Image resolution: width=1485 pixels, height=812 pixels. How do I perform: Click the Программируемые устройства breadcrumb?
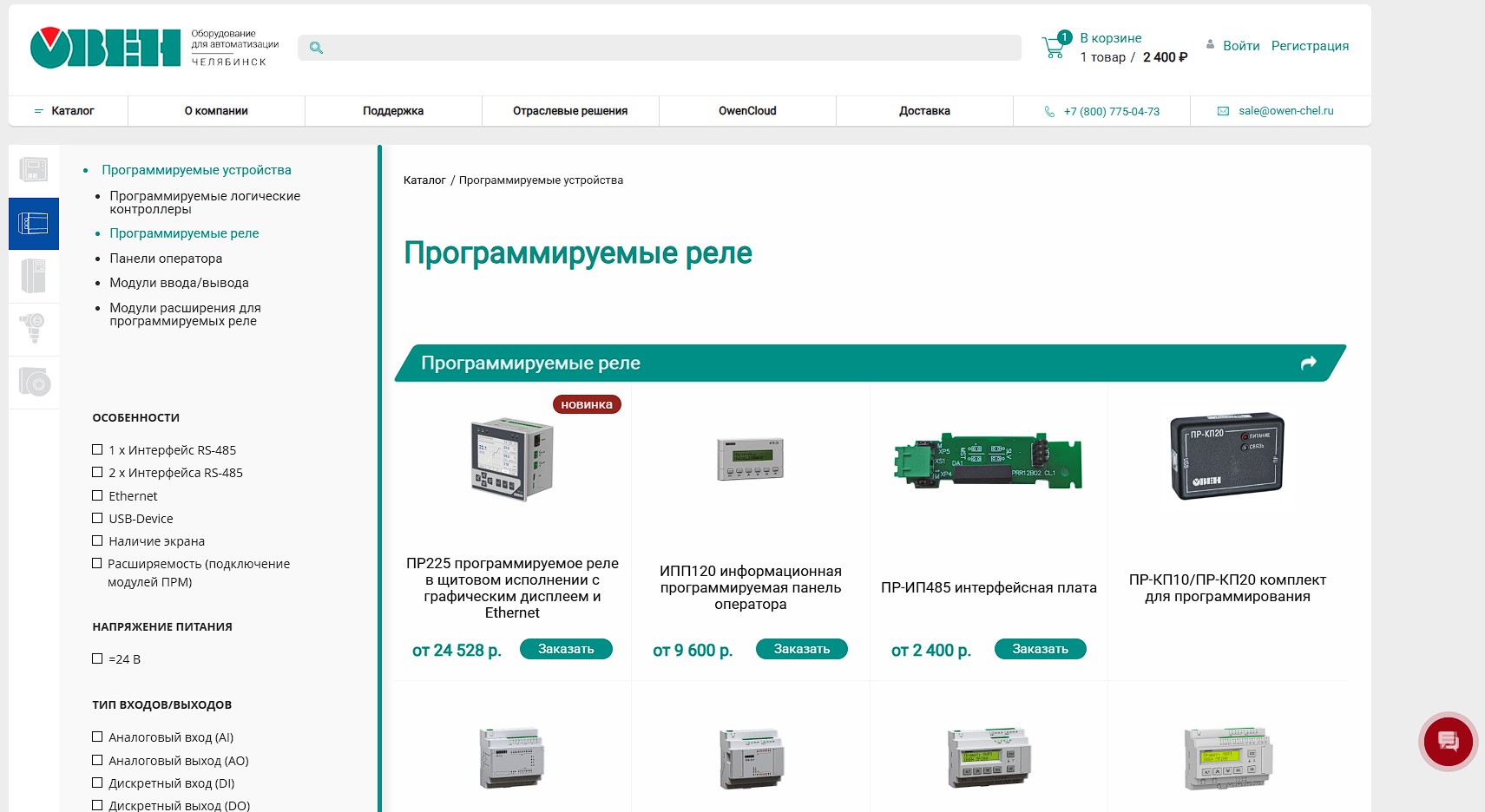pyautogui.click(x=541, y=180)
